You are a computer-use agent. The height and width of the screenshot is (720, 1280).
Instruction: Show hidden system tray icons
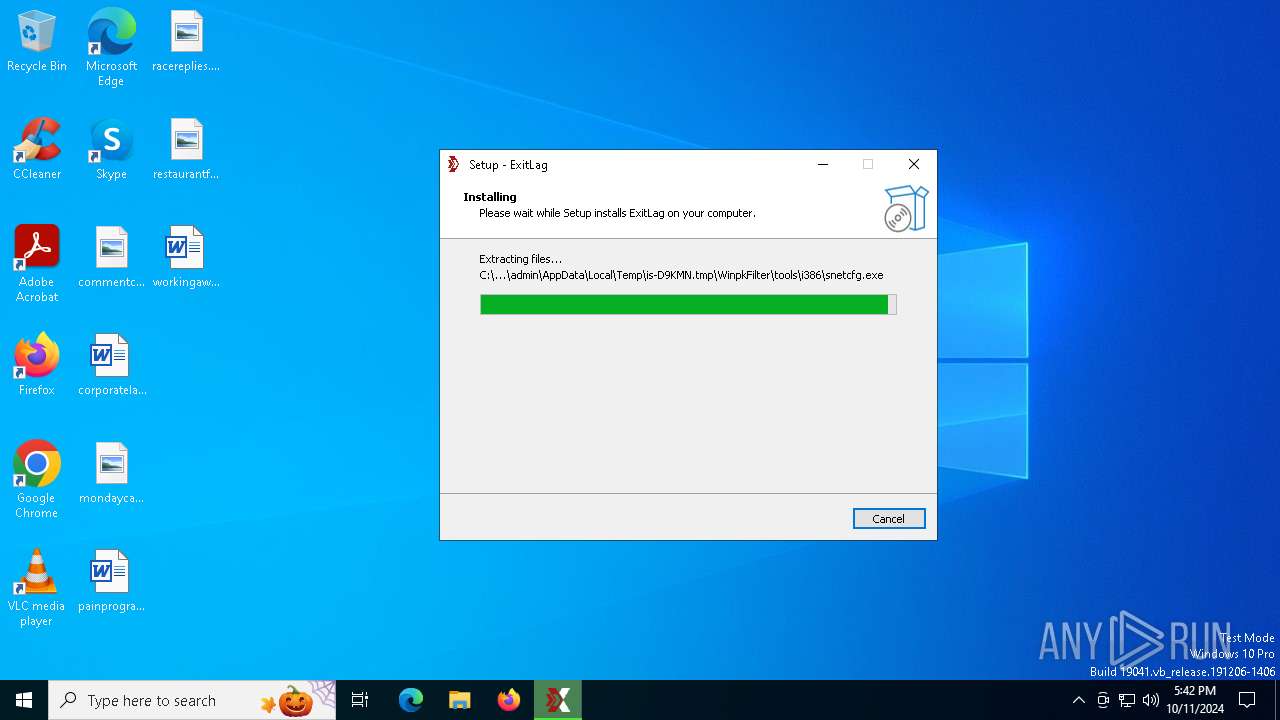point(1078,700)
